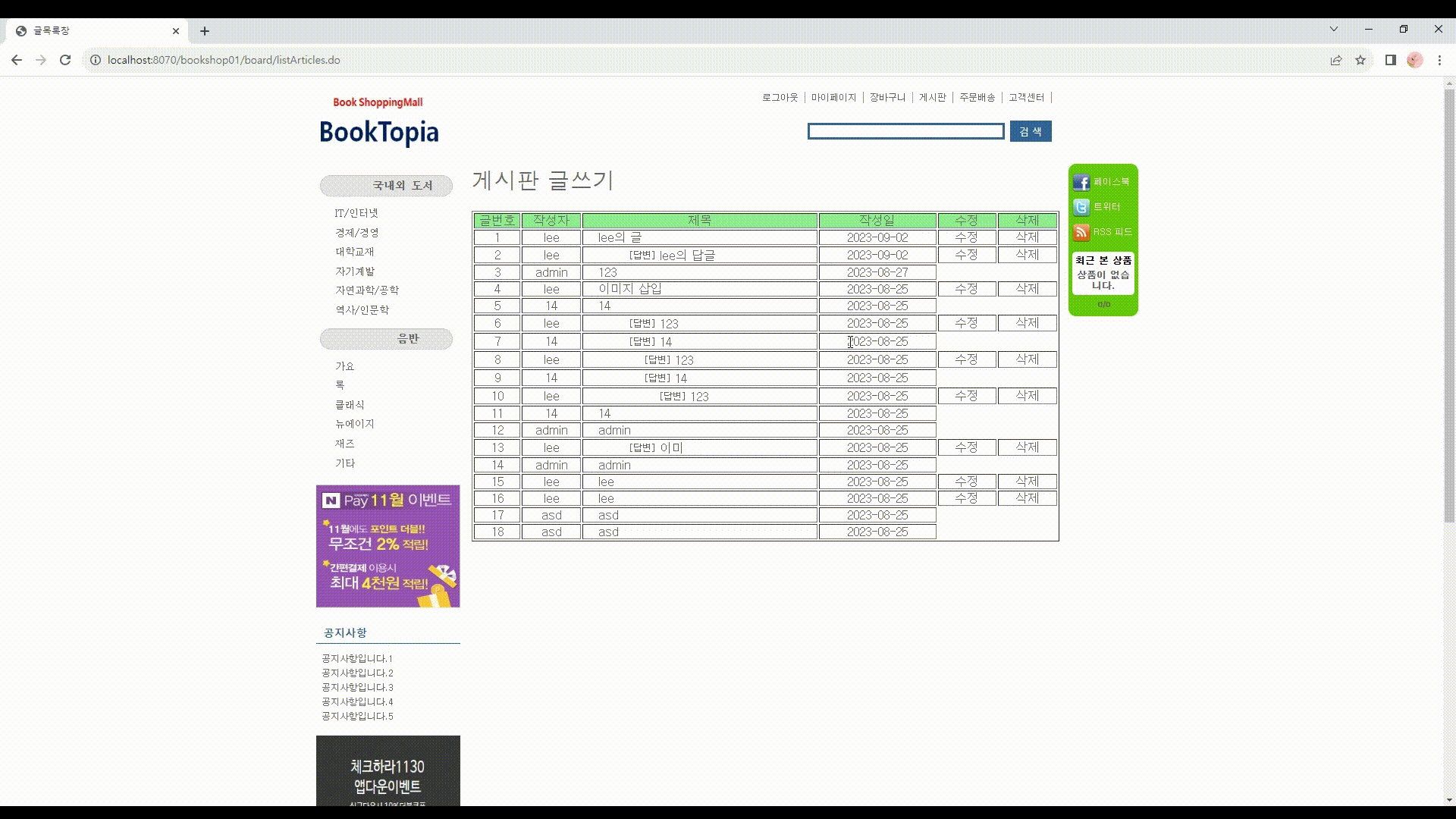This screenshot has height=819, width=1456.
Task: Click the browser back arrow
Action: 17,60
